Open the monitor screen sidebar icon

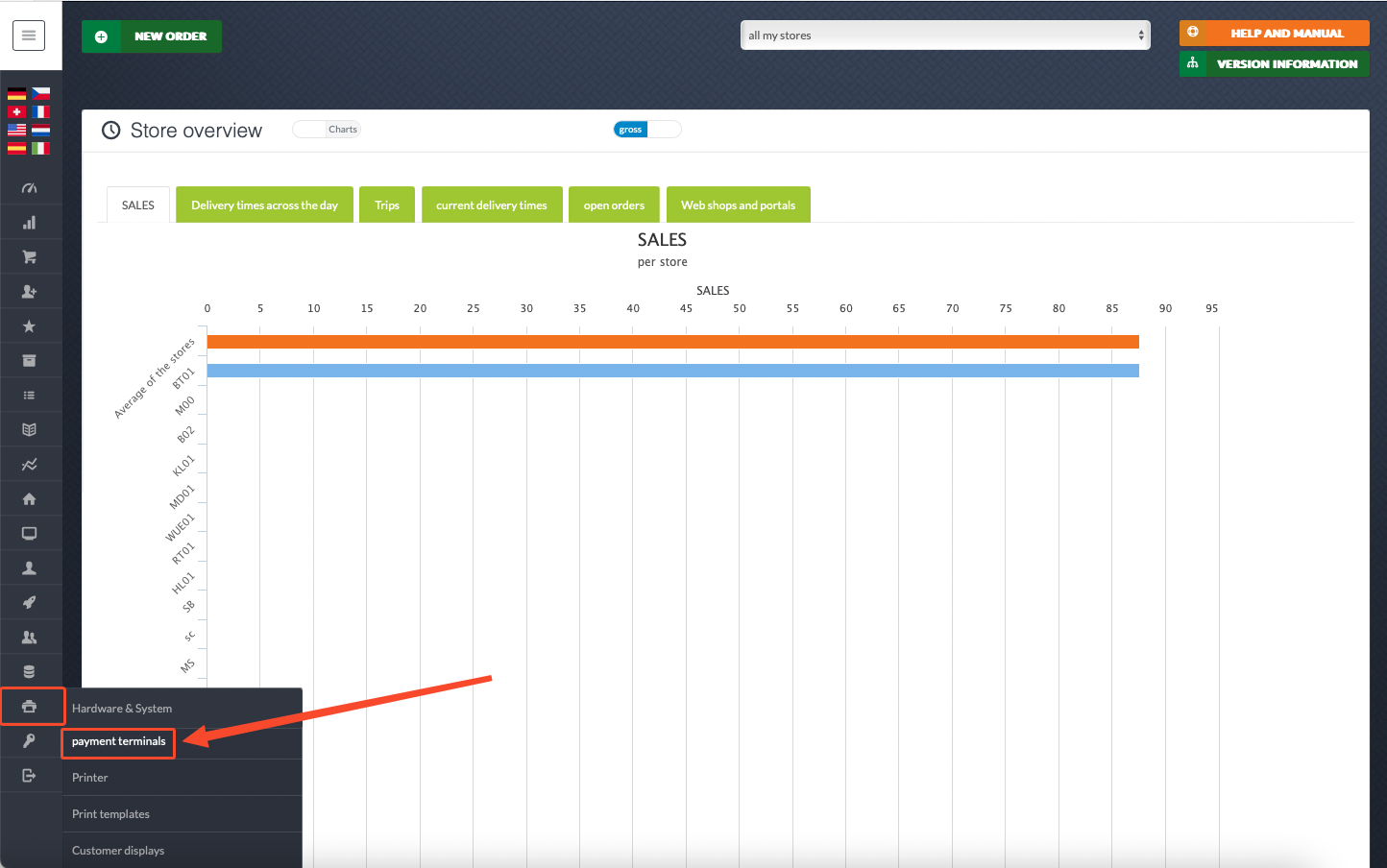(x=30, y=534)
